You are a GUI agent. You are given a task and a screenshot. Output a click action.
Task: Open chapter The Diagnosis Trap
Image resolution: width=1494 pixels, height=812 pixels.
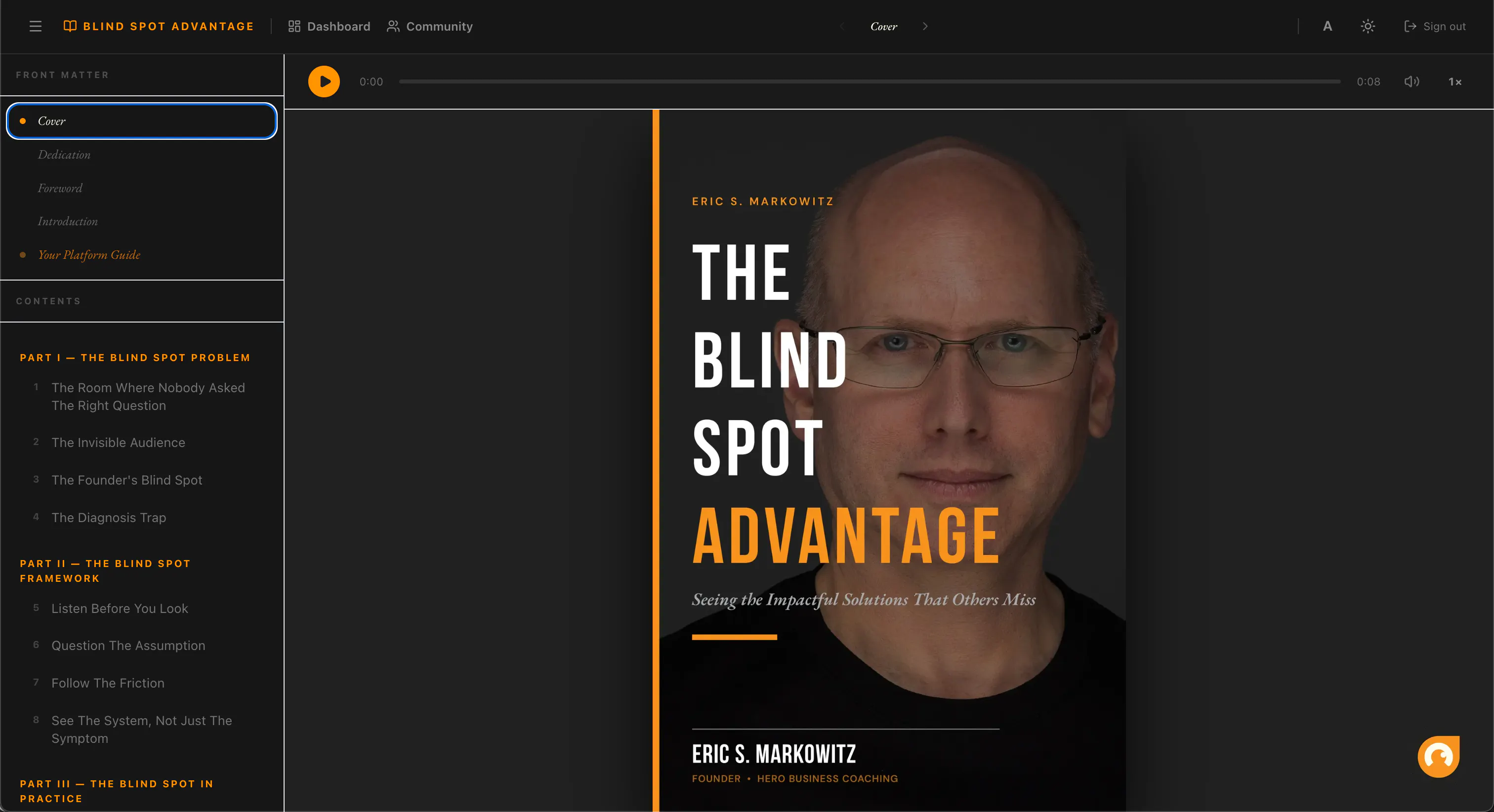[109, 518]
